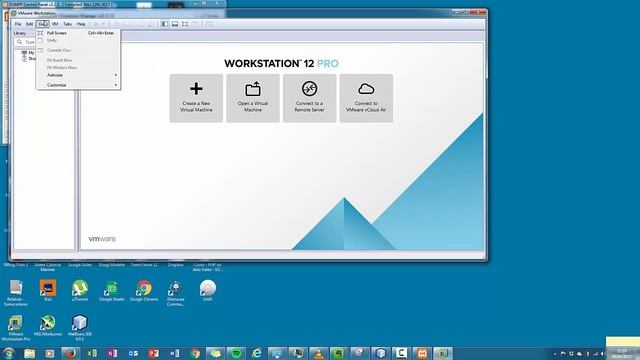Open Google Chrome desktop shortcut
640x360 pixels.
tap(144, 291)
